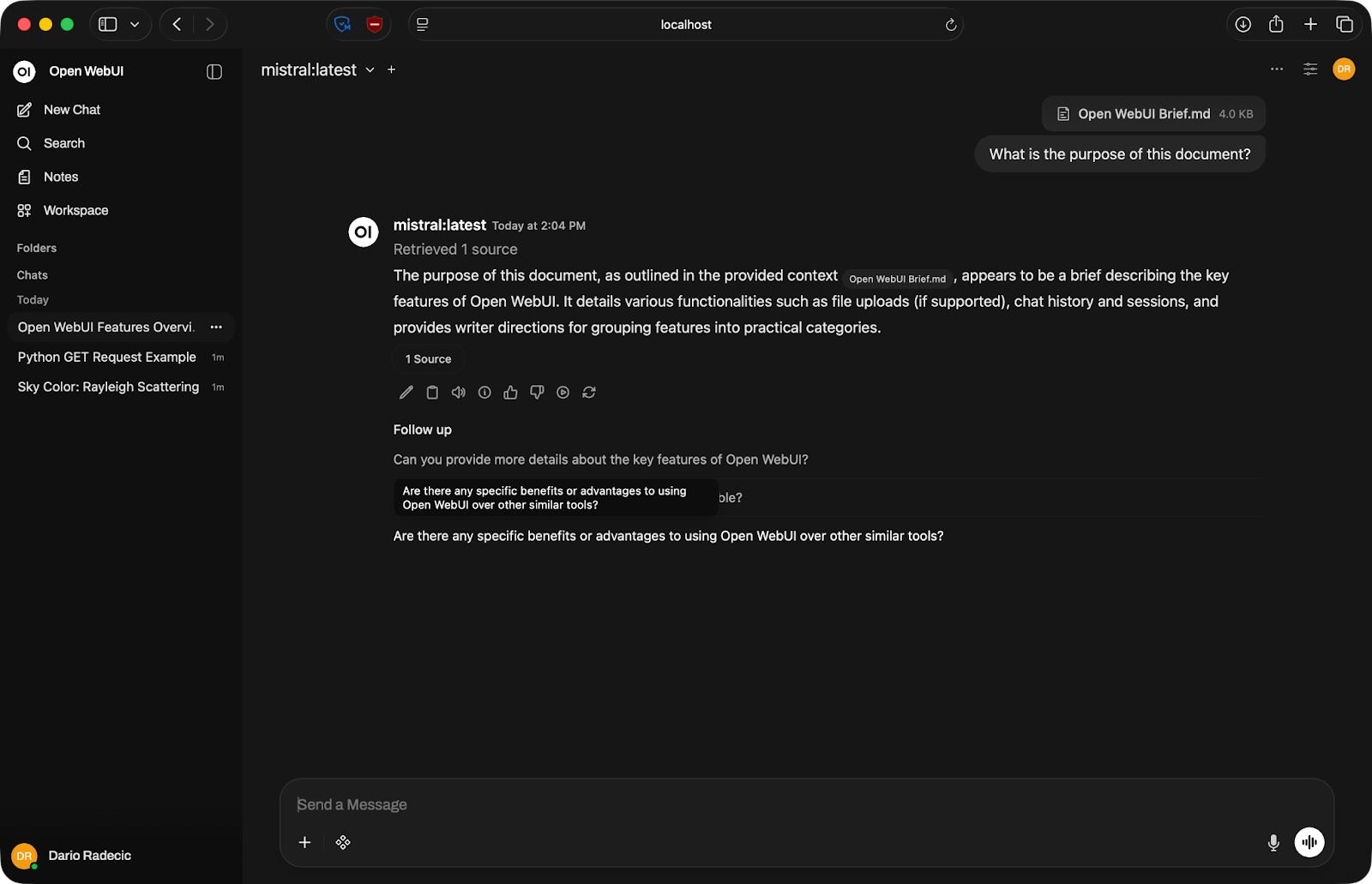Open options menu for Open WebUI Features chat
The image size is (1372, 884).
pos(216,327)
